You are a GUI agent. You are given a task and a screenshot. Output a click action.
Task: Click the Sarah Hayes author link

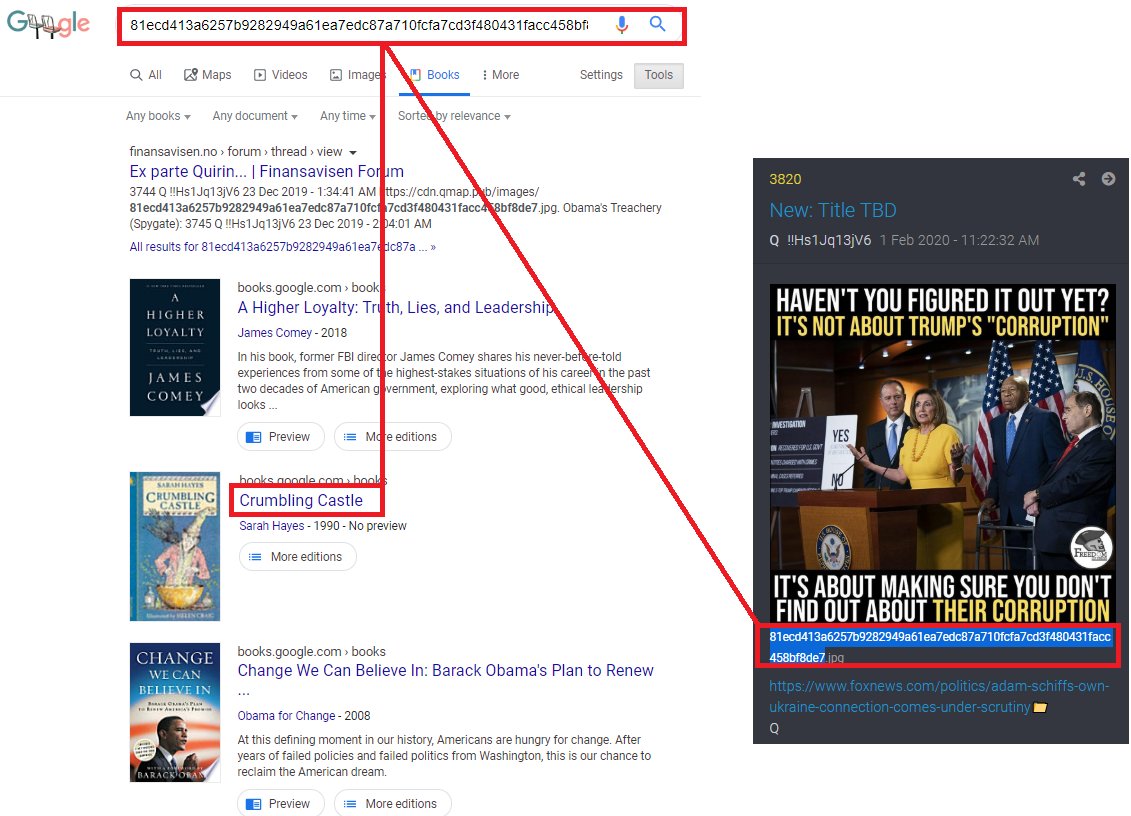[x=271, y=526]
